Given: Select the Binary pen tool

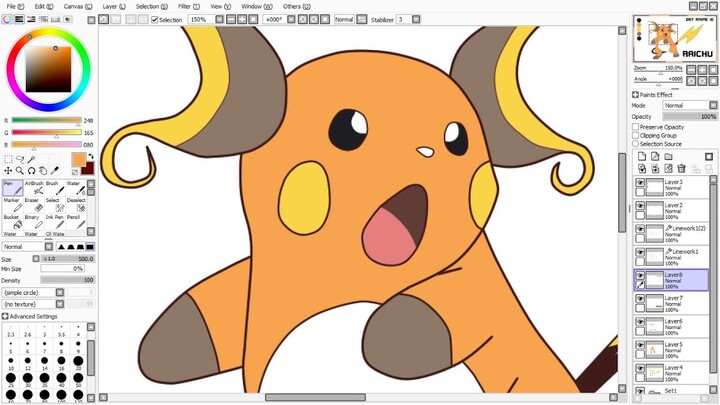Looking at the screenshot, I should [34, 222].
